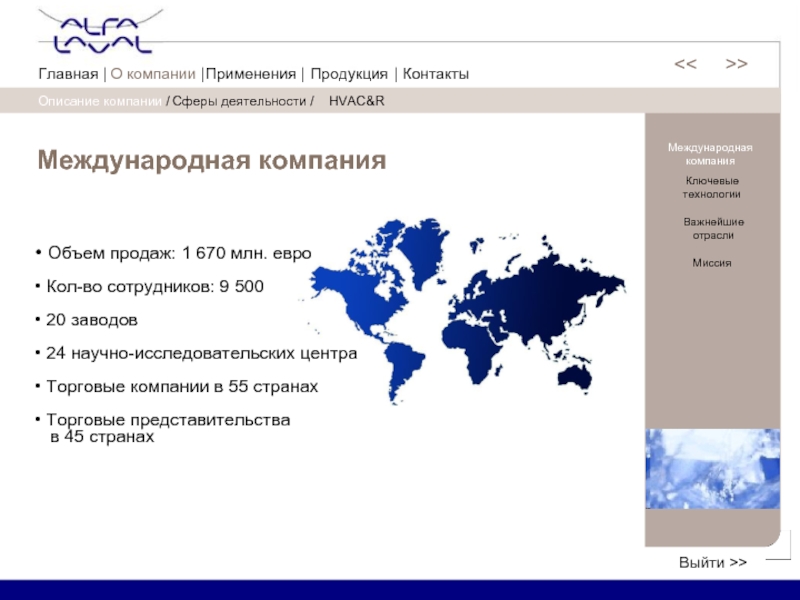Open Ключевые технологии in the sidebar
This screenshot has width=800, height=600.
coord(711,187)
